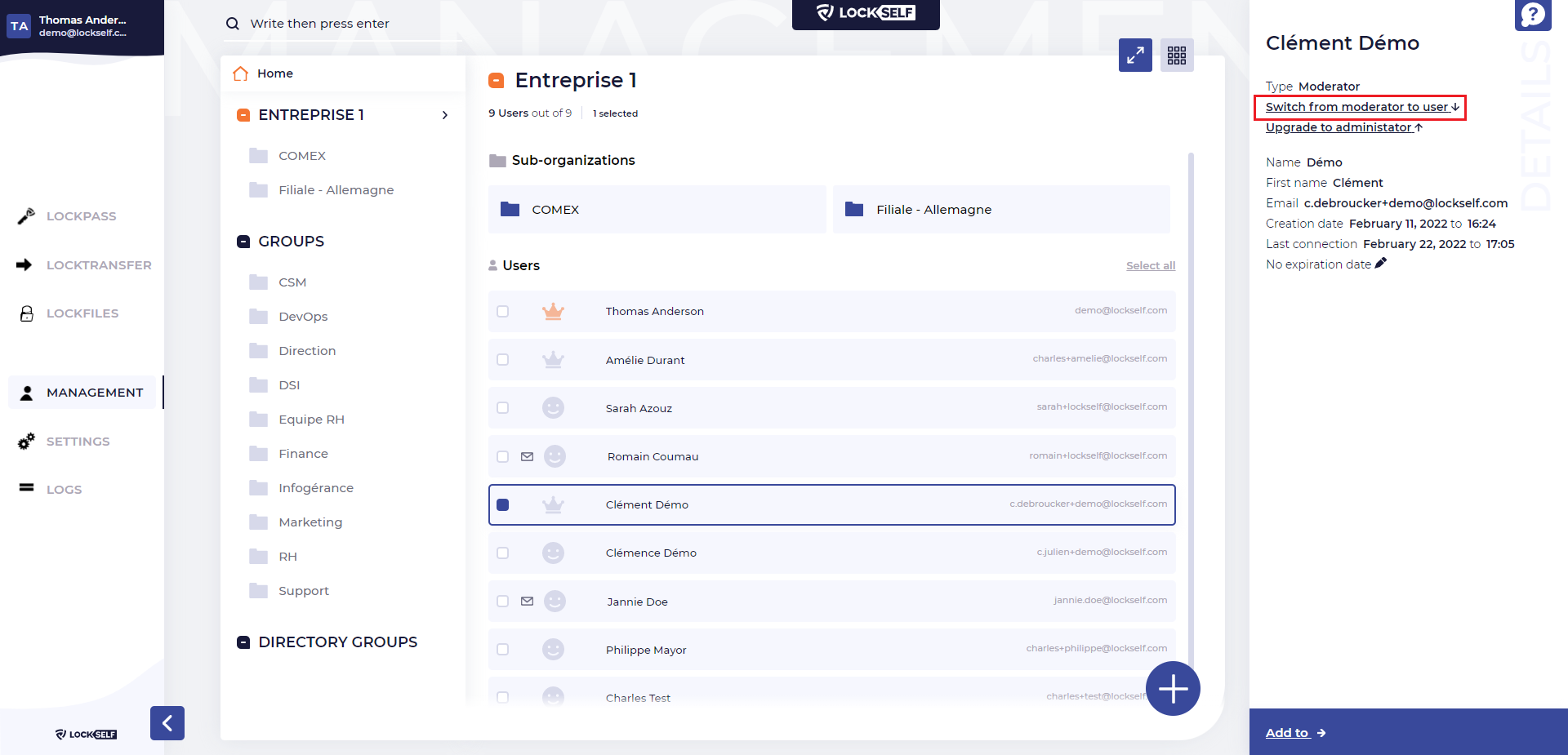This screenshot has width=1568, height=755.
Task: Expand ENTREPRISE 1 chevron arrow
Action: point(445,115)
